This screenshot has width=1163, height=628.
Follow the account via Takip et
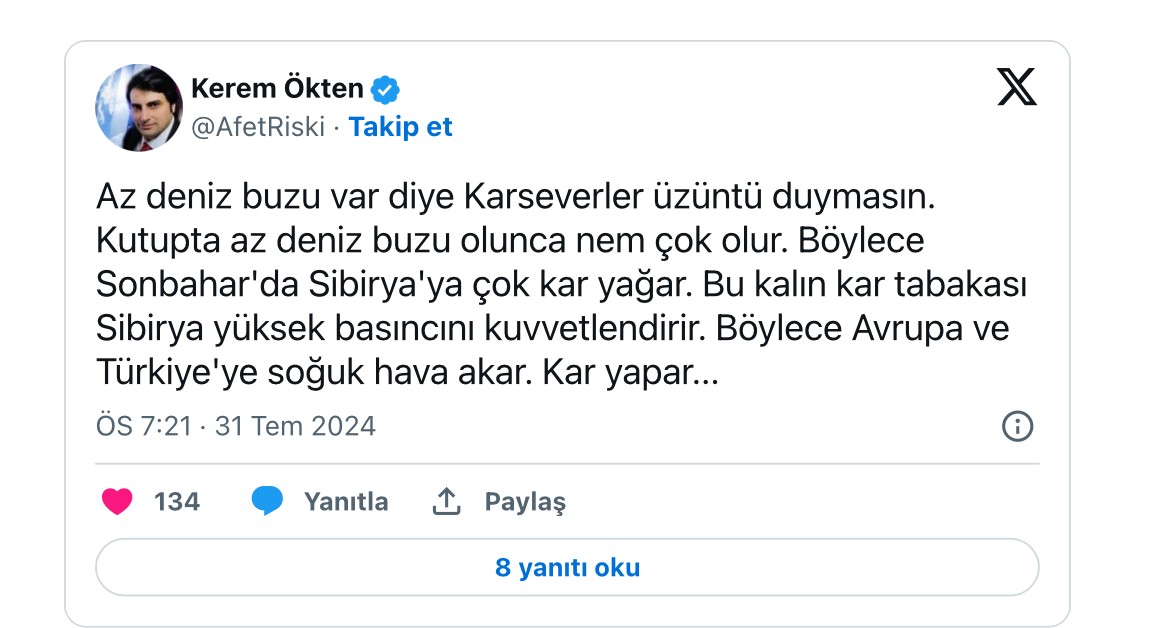[400, 127]
